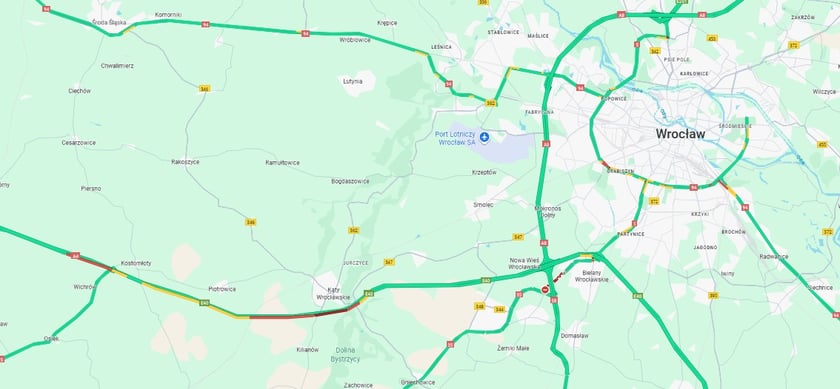Select the Kąty Wrocławskie town label

click(333, 293)
